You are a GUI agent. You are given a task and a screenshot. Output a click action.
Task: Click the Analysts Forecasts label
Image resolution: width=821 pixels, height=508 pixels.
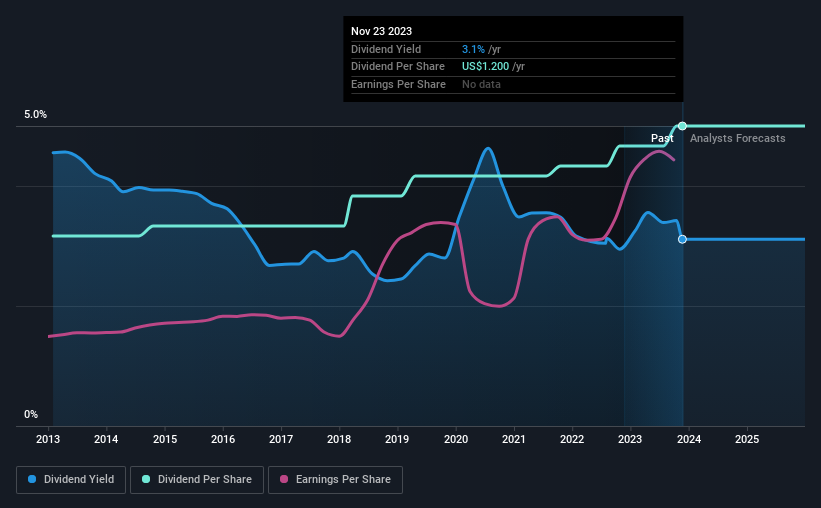coord(737,138)
